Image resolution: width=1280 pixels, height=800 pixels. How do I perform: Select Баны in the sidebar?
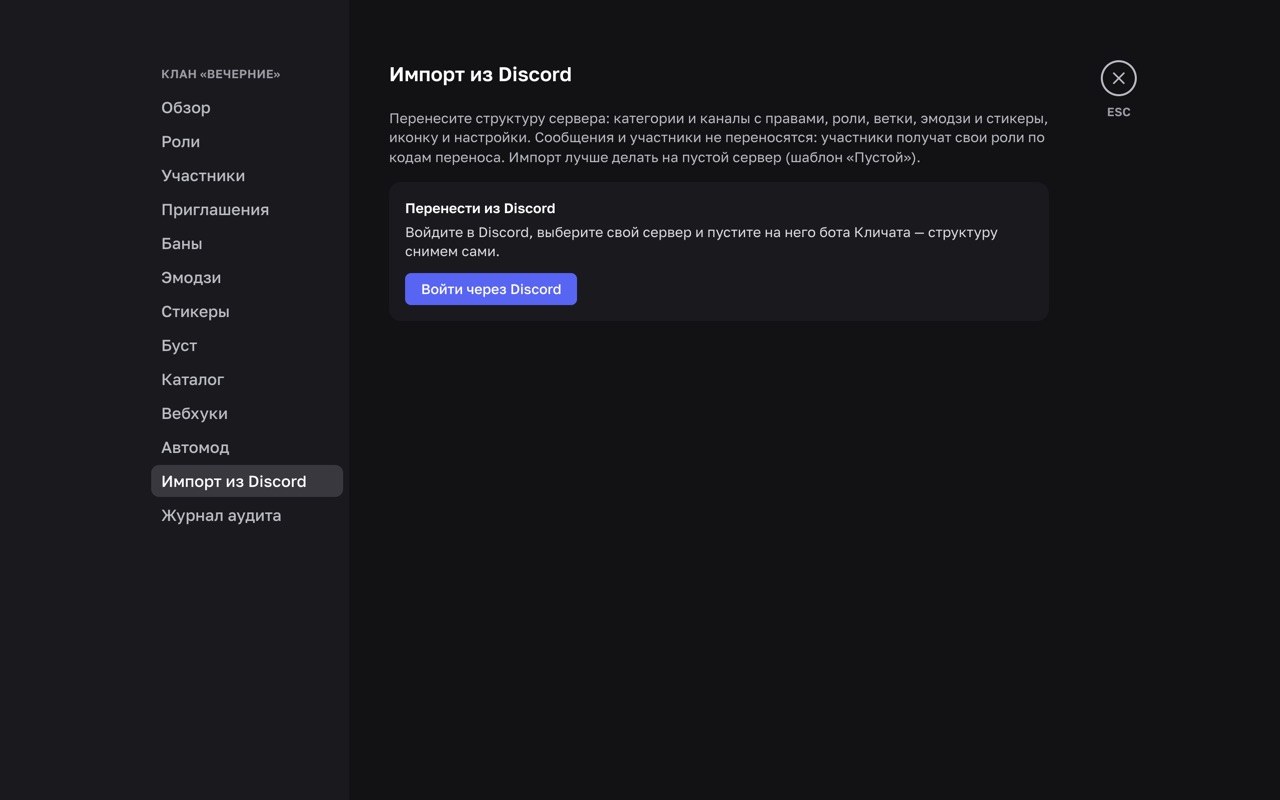[x=247, y=243]
